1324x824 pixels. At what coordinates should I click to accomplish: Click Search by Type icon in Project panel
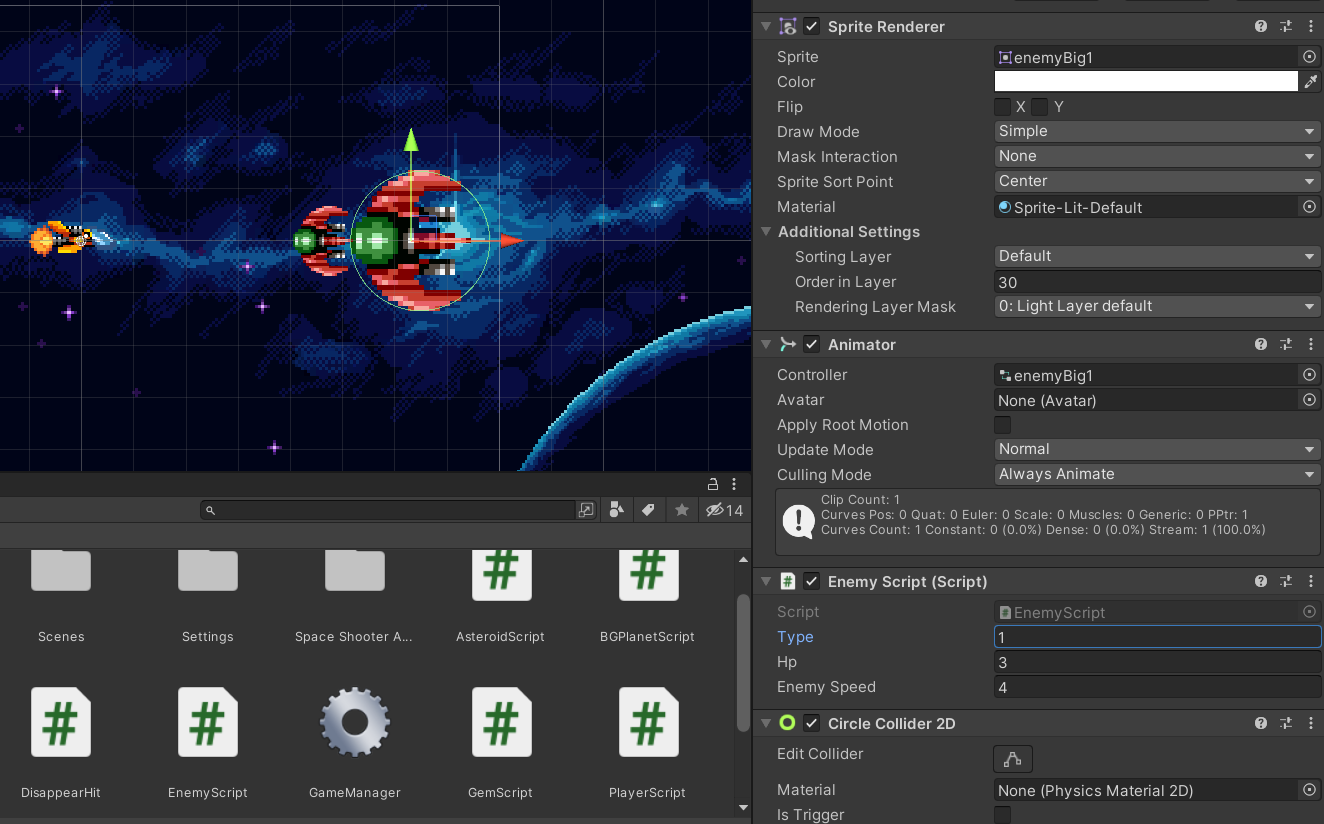pyautogui.click(x=617, y=510)
